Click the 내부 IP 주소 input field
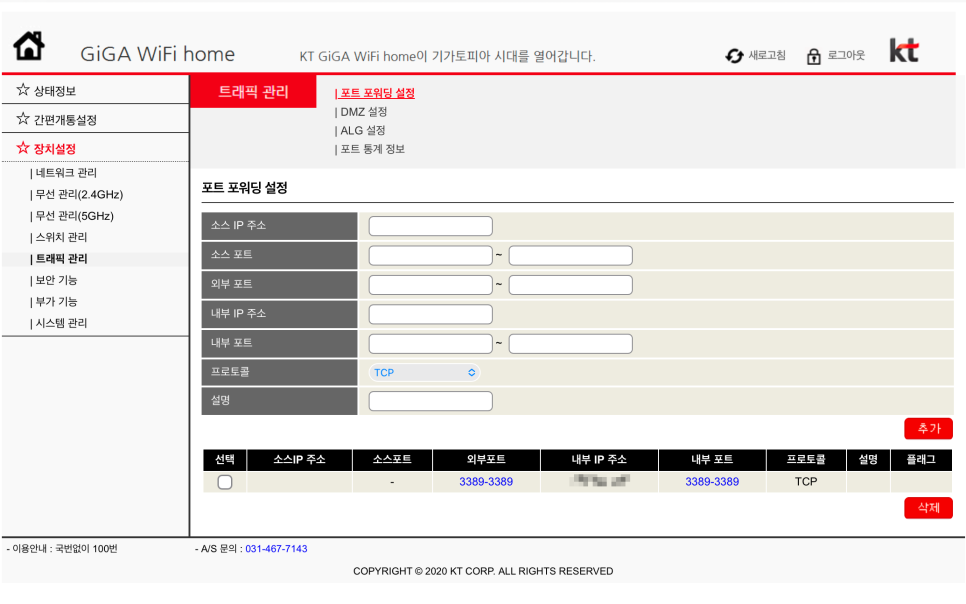Screen dimensions: 966x604 (x=431, y=314)
